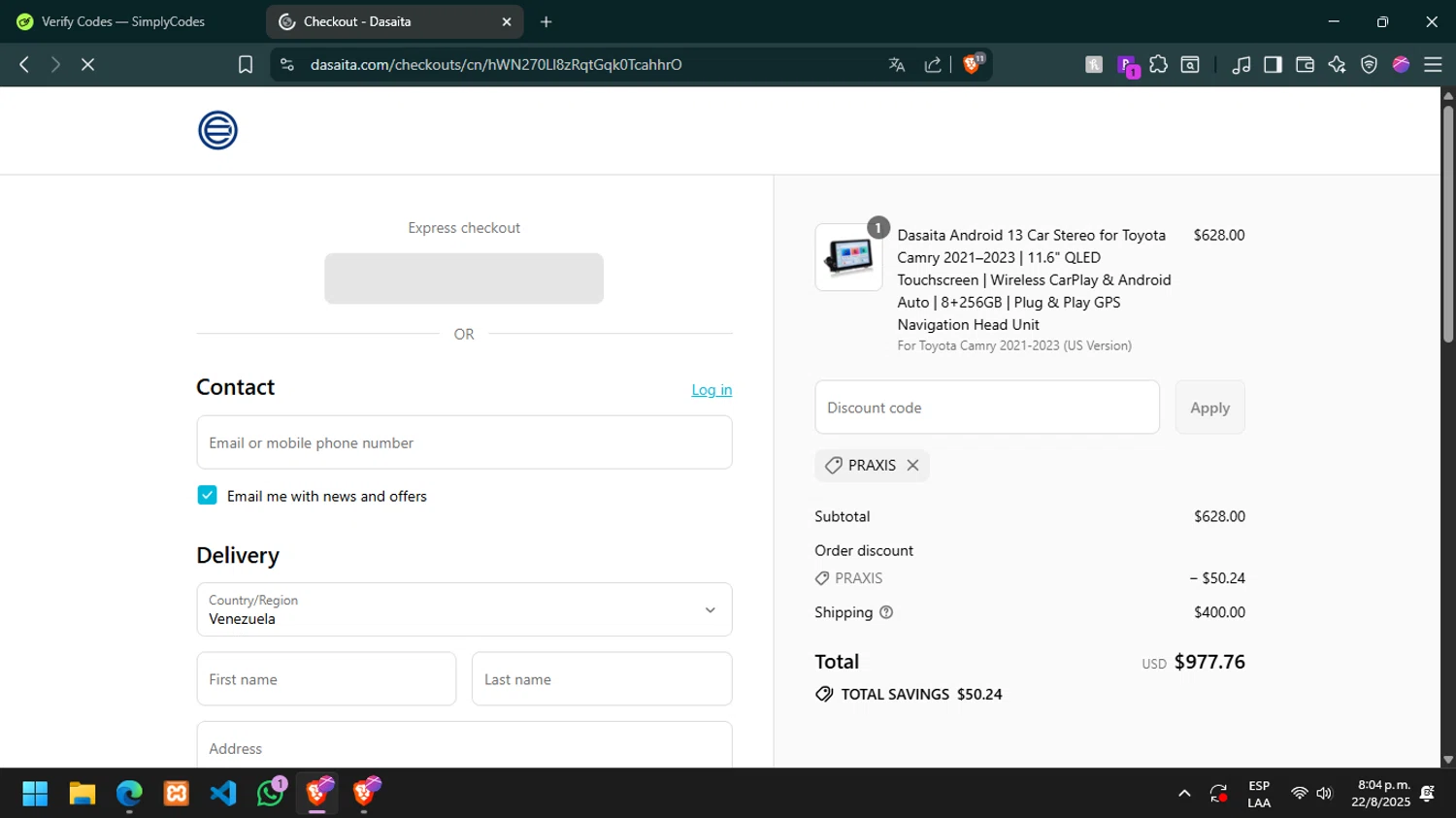The width and height of the screenshot is (1456, 818).
Task: Click the page vertical scrollbar
Action: (1448, 223)
